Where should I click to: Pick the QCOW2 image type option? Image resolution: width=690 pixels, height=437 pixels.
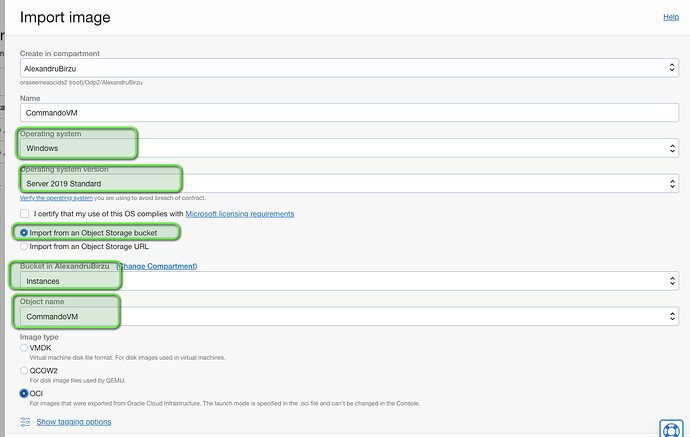[x=25, y=369]
